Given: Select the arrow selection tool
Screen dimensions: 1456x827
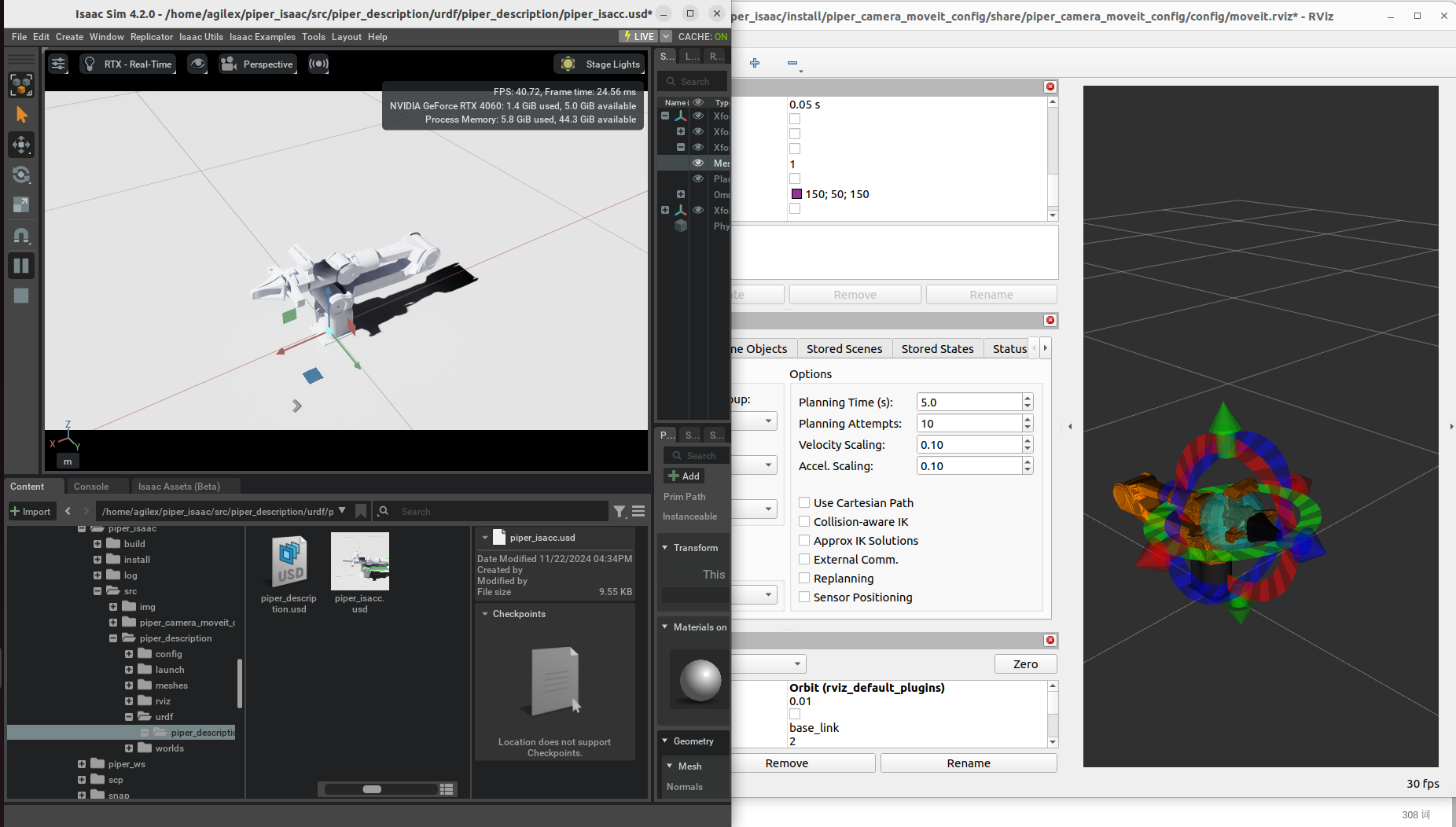Looking at the screenshot, I should 21,115.
